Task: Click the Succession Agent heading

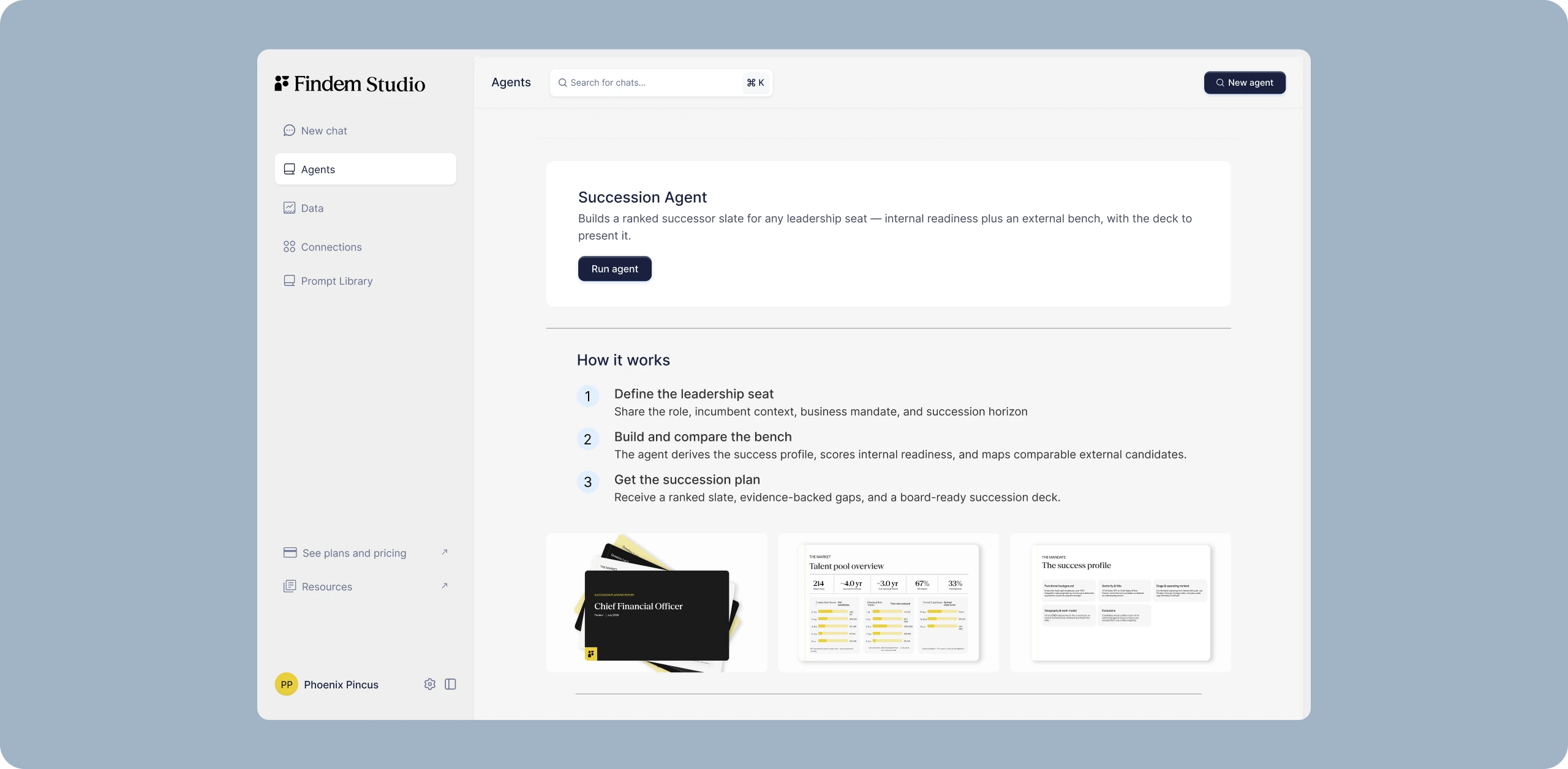Action: pyautogui.click(x=643, y=197)
